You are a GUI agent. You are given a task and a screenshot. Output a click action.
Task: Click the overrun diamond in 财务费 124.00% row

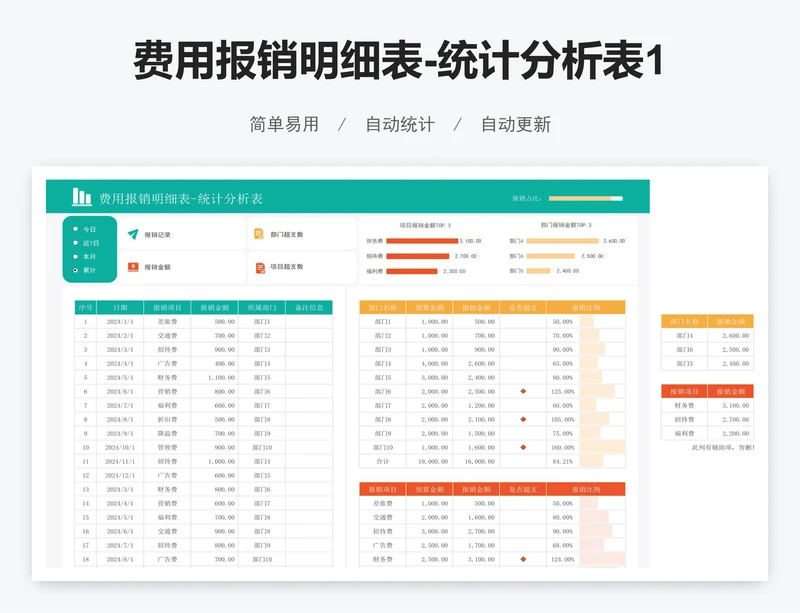coord(523,559)
